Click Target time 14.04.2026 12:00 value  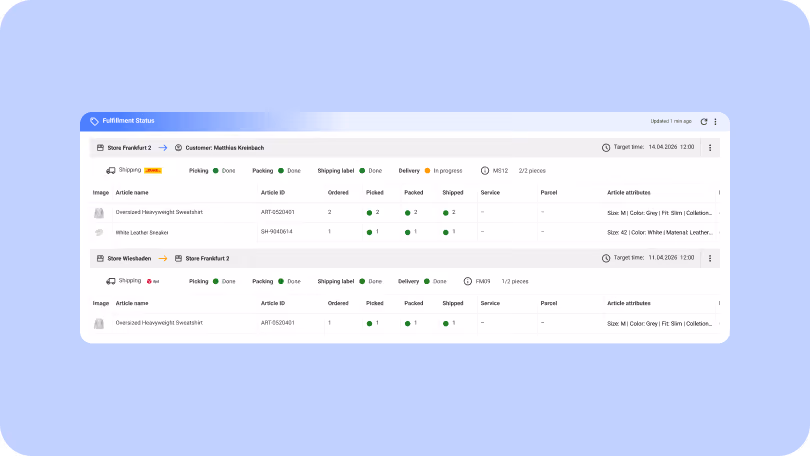tap(672, 147)
